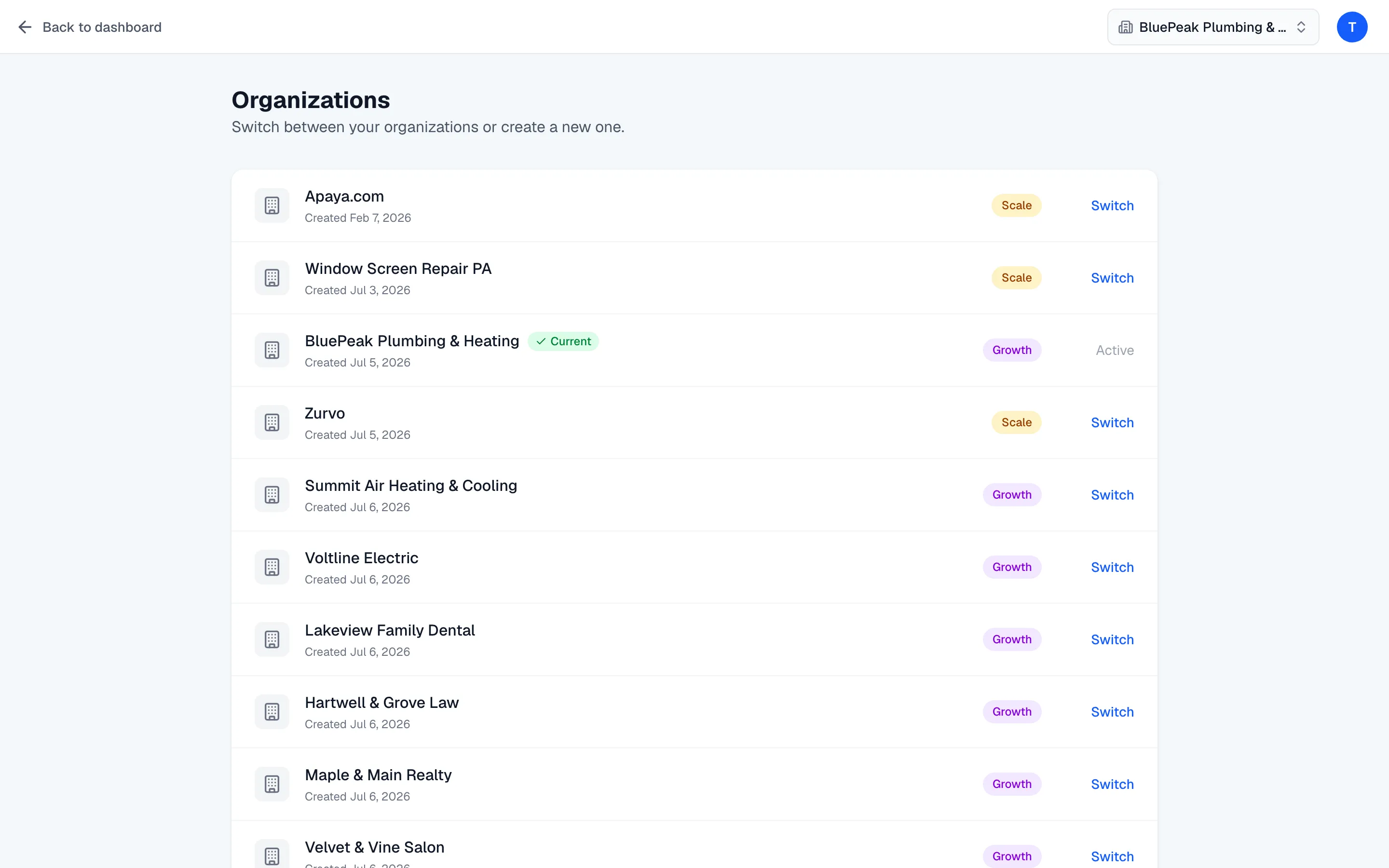This screenshot has height=868, width=1389.
Task: Switch to Lakeview Family Dental
Action: pyautogui.click(x=1112, y=639)
